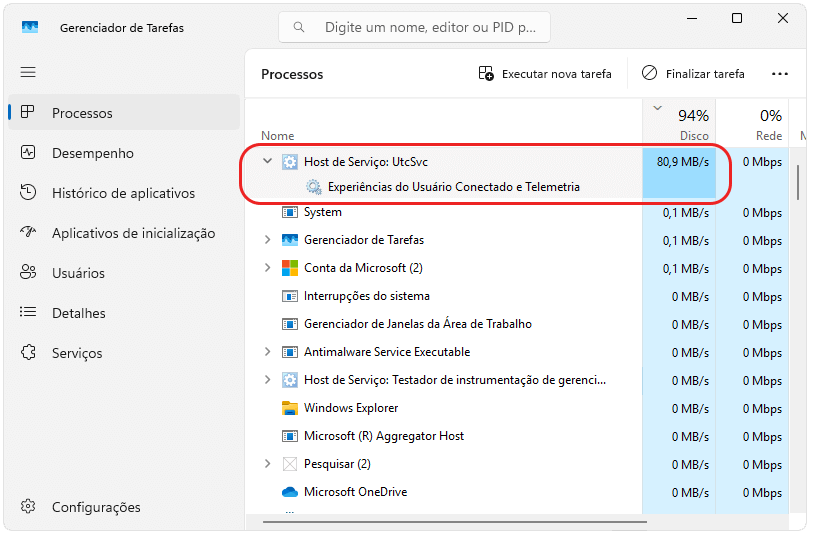Screen dimensions: 813x537
Task: Click the Configurações gear icon
Action: [x=28, y=506]
